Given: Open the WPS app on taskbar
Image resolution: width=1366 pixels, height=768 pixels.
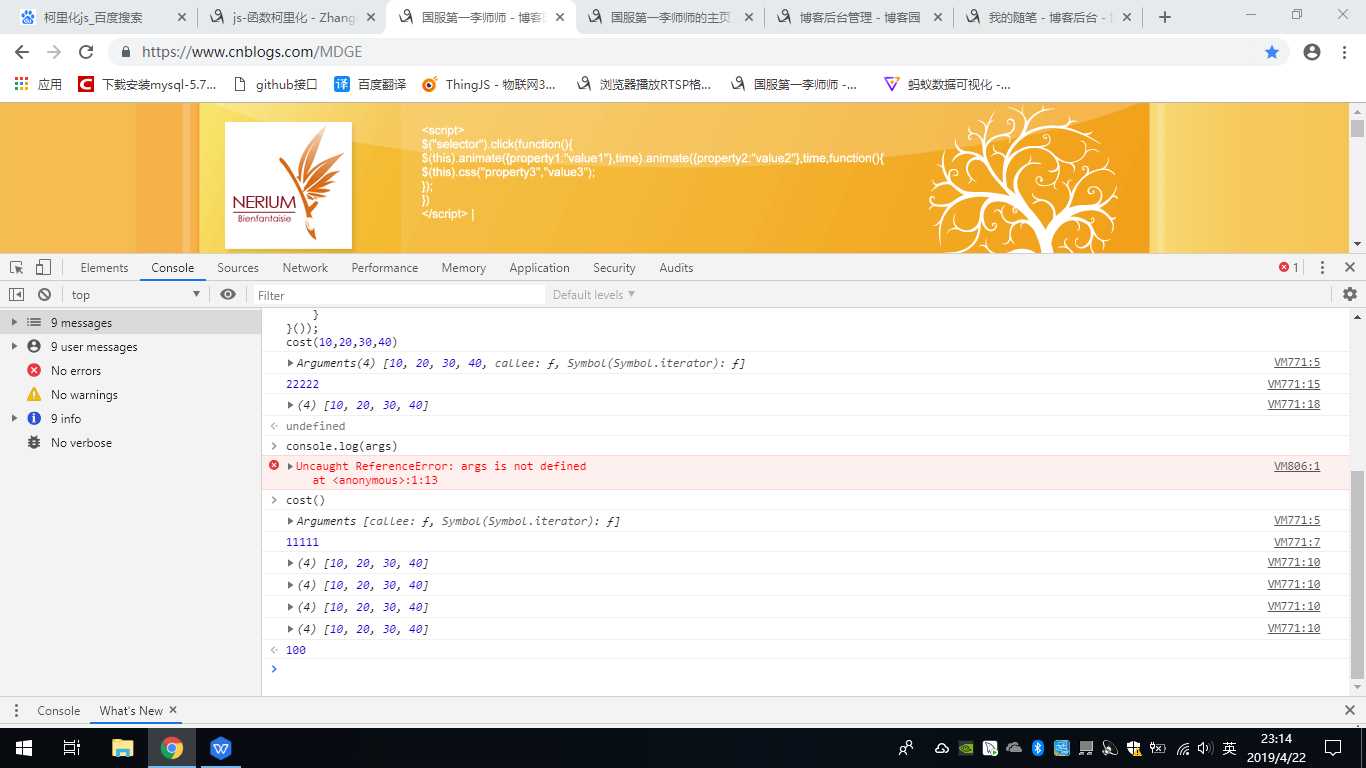Looking at the screenshot, I should [x=221, y=747].
